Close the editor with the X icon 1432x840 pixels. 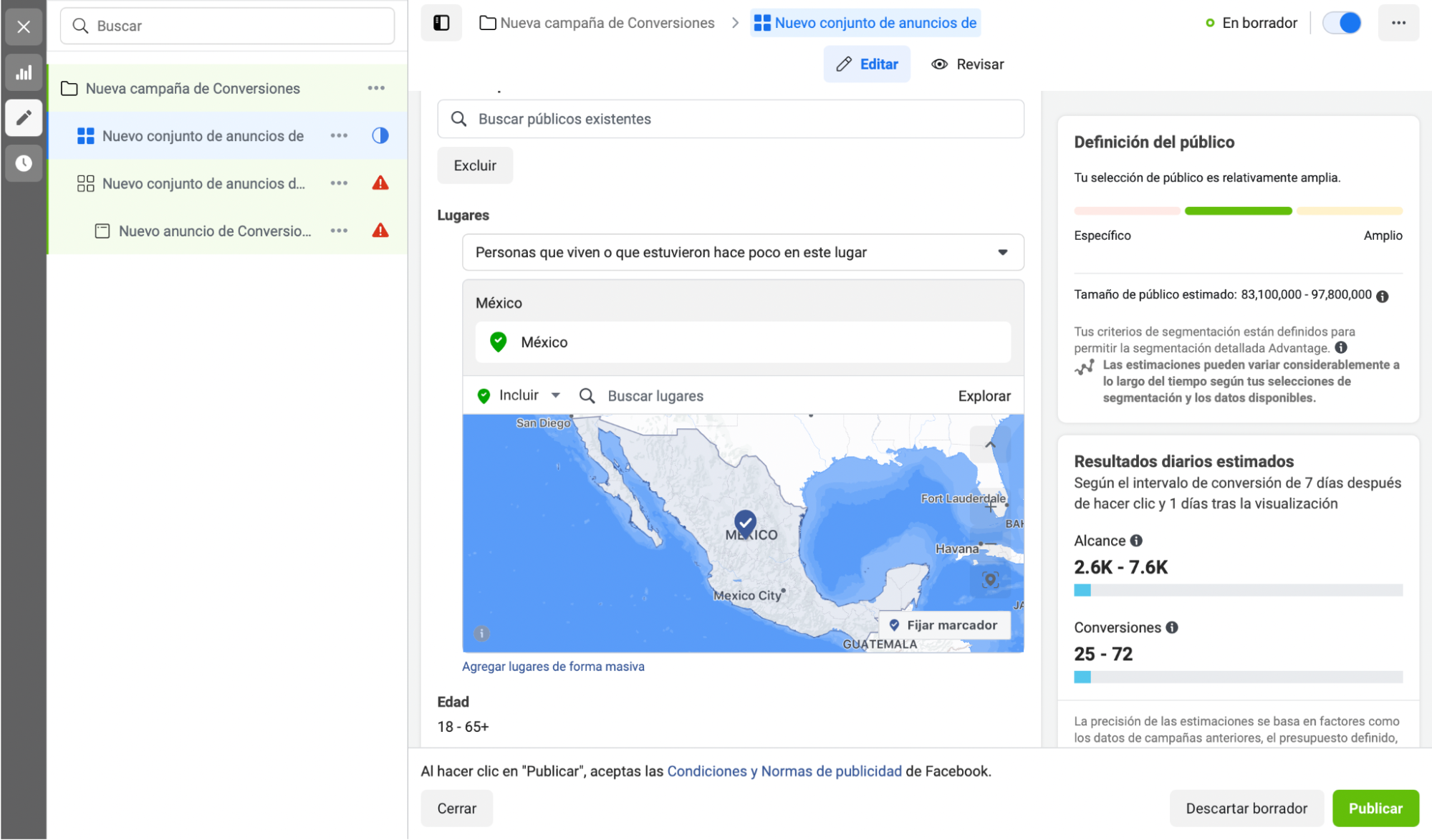pos(24,26)
